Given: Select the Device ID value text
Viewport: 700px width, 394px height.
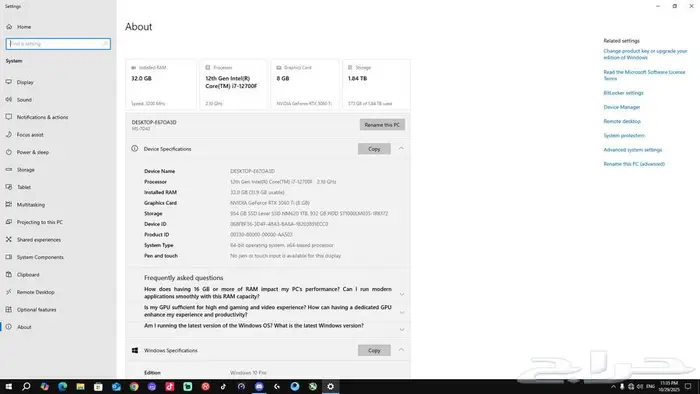Looking at the screenshot, I should pos(279,224).
